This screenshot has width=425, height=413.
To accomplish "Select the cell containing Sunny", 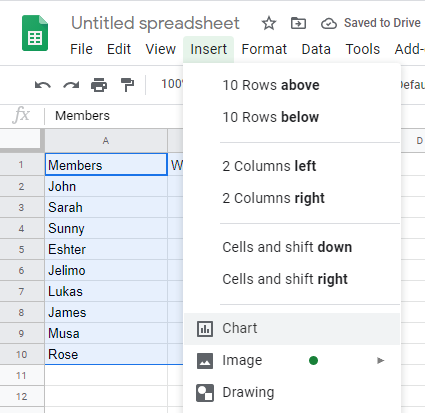I will pyautogui.click(x=106, y=228).
